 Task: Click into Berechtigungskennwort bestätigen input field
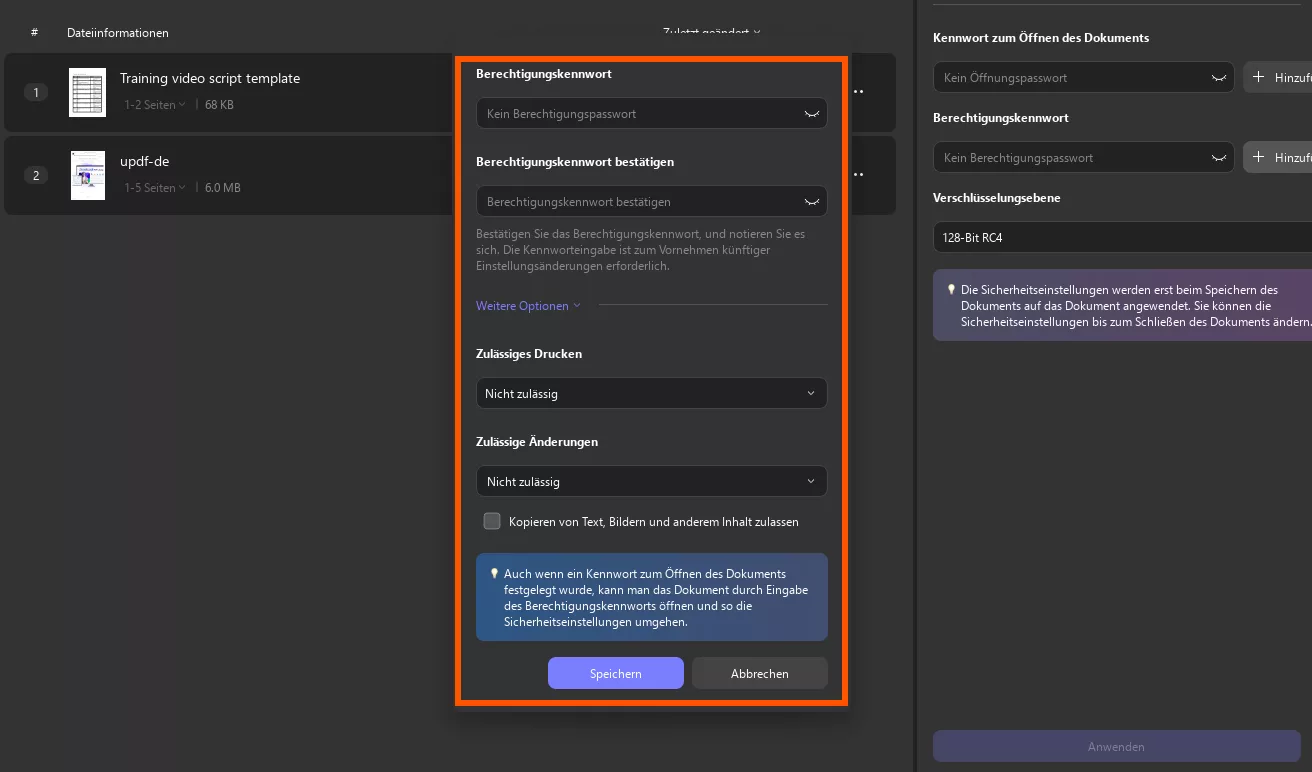click(640, 202)
